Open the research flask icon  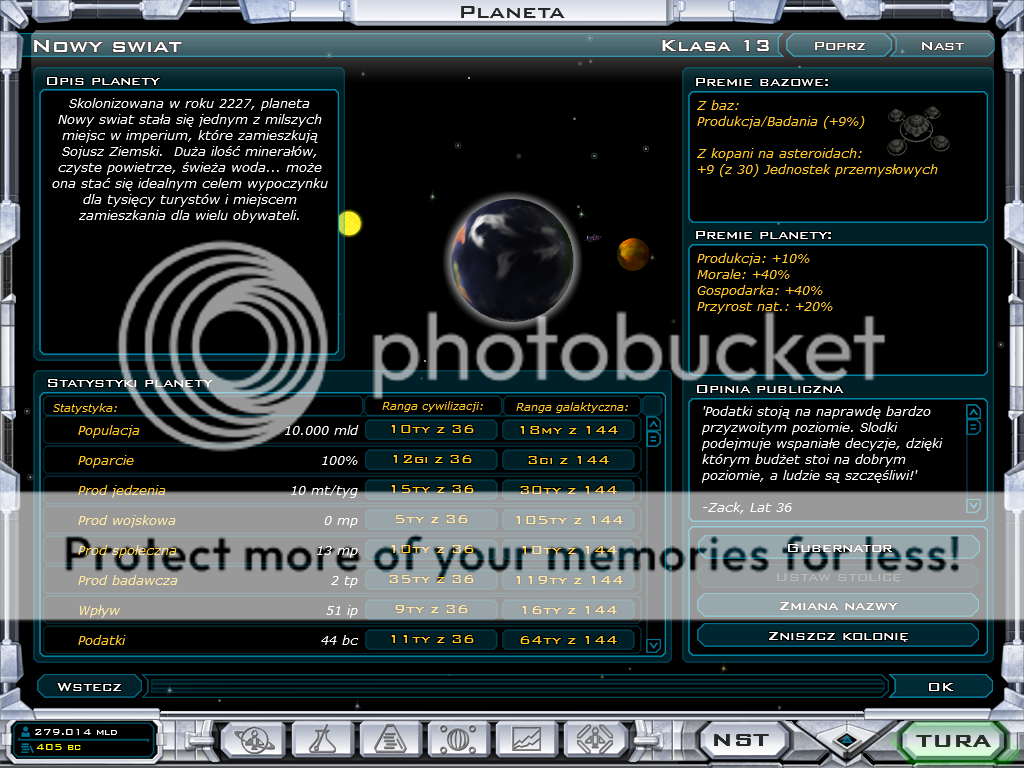(x=322, y=740)
